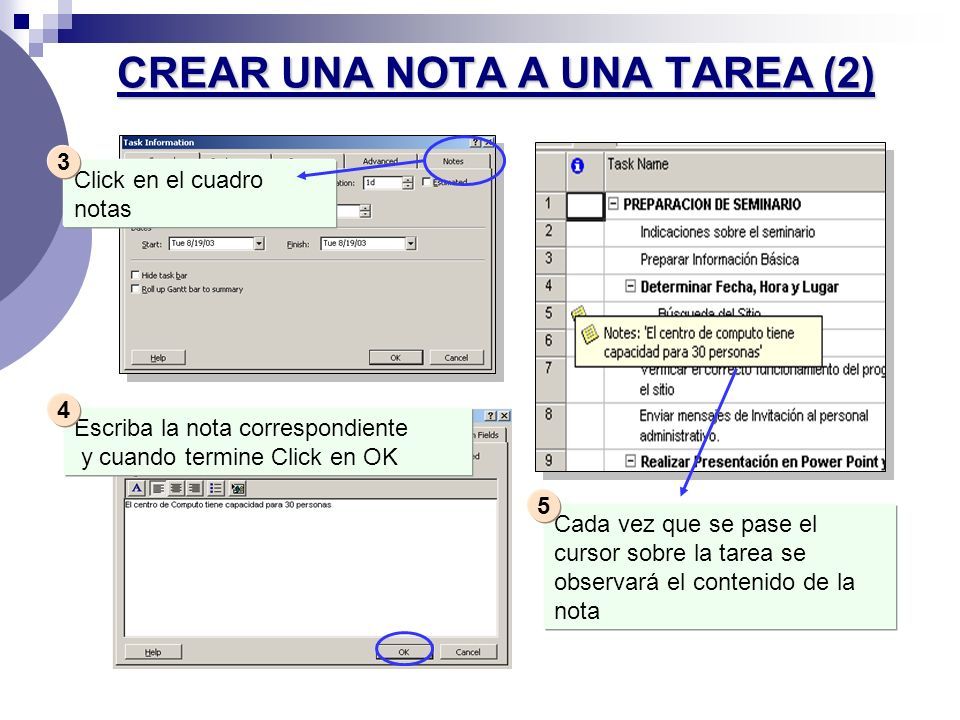Click Cancel in the Notes dialog

pos(468,652)
